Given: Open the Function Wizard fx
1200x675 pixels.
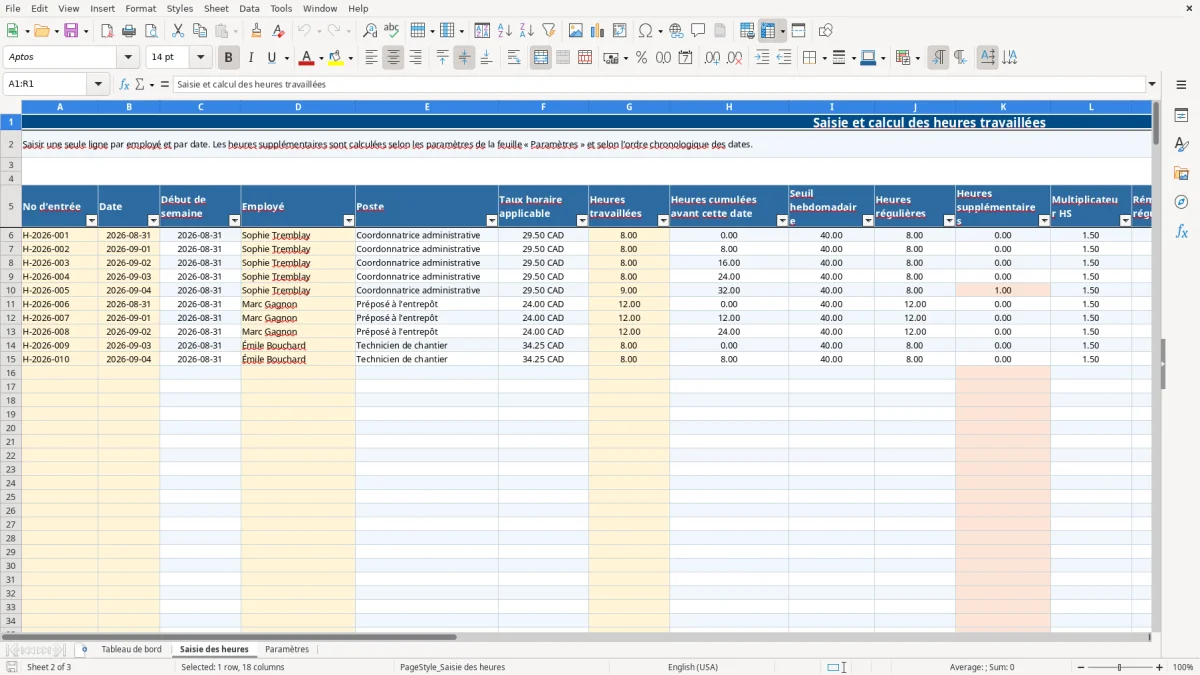Looking at the screenshot, I should (x=124, y=84).
